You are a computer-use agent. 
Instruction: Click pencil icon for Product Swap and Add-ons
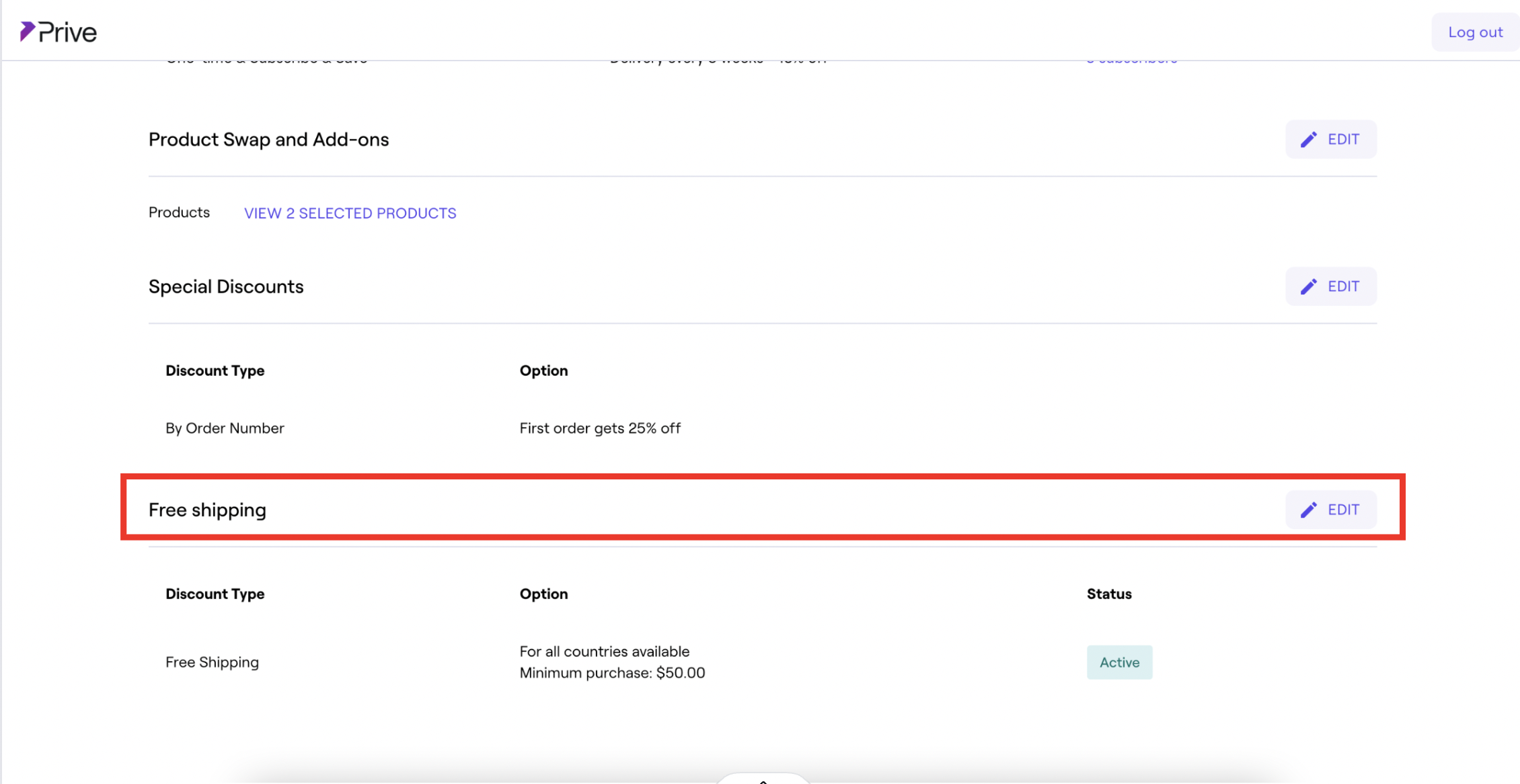[1308, 139]
